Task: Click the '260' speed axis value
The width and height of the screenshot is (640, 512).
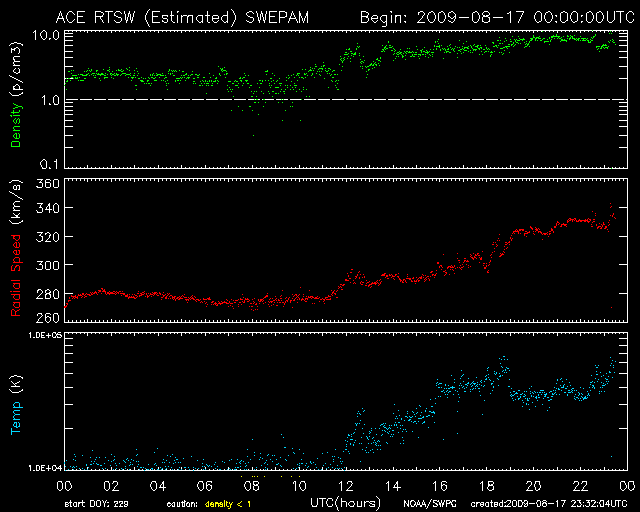Action: (x=48, y=317)
